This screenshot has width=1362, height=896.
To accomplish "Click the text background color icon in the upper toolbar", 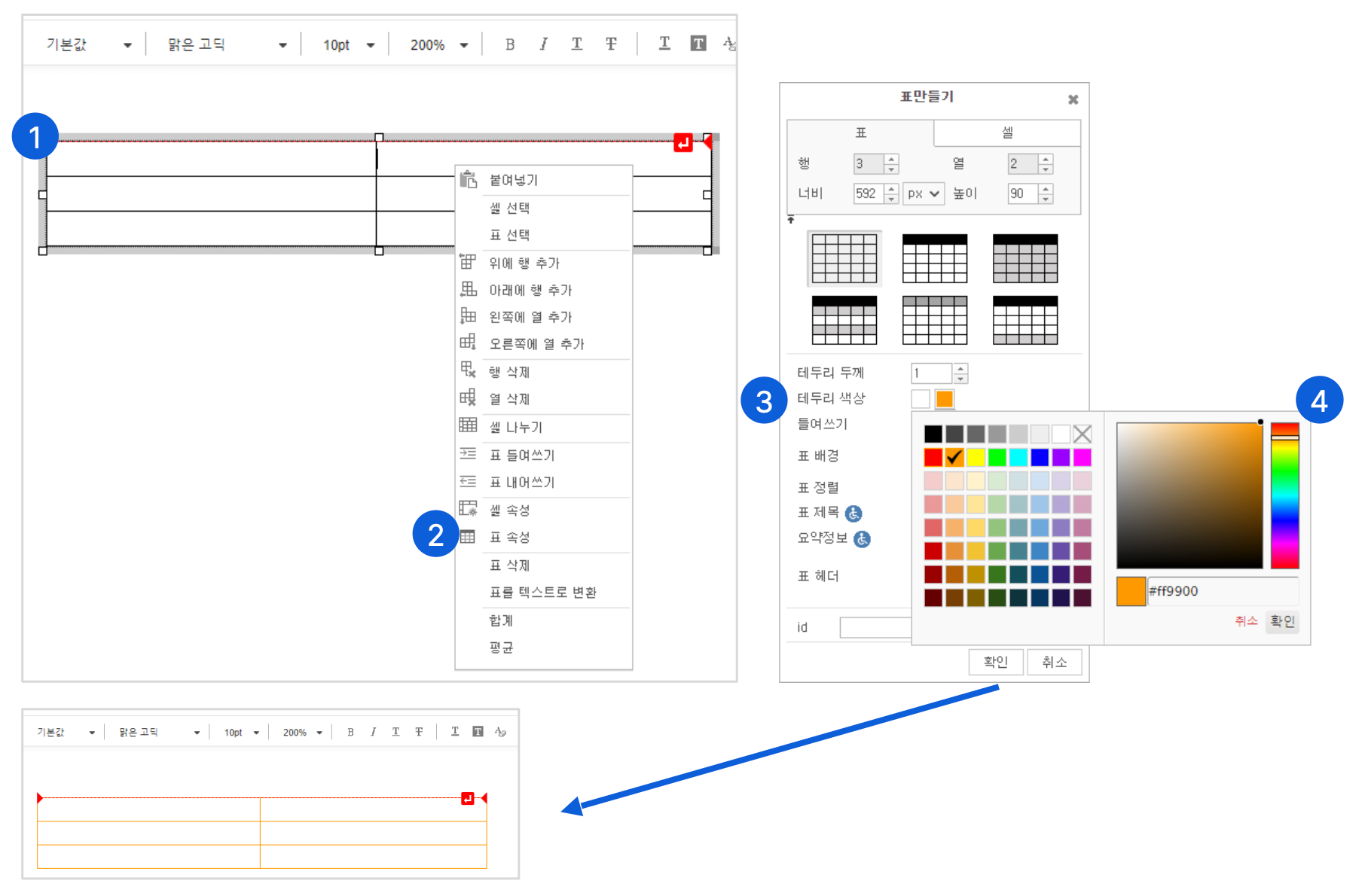I will [x=698, y=44].
